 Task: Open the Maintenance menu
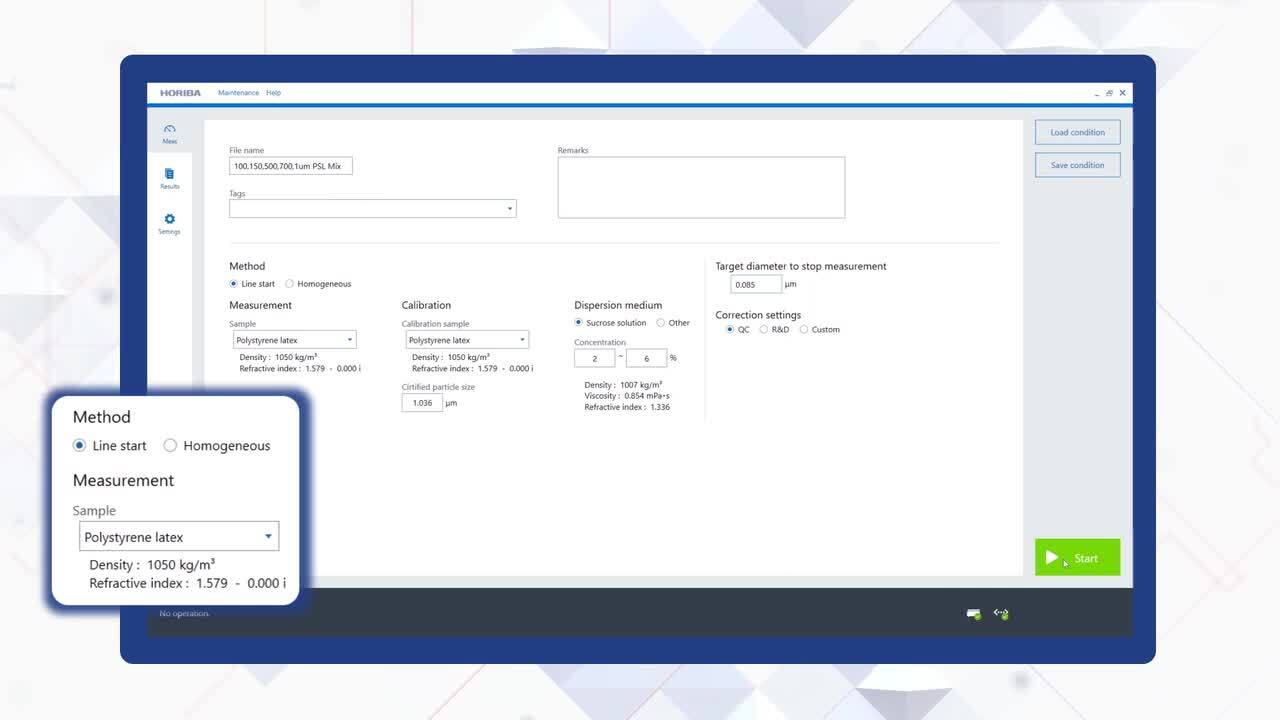[238, 93]
